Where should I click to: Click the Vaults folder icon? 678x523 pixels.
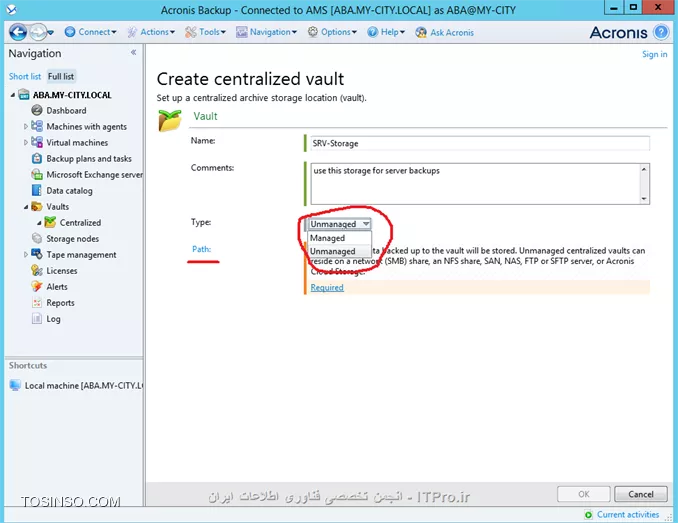pyautogui.click(x=37, y=207)
